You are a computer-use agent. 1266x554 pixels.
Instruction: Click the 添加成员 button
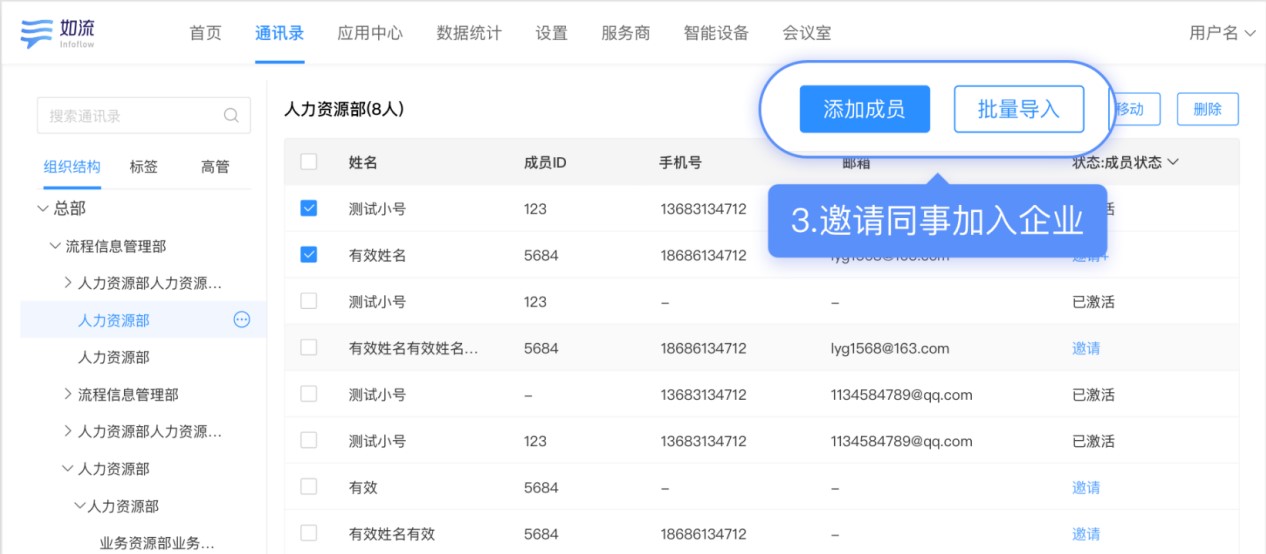(x=864, y=109)
